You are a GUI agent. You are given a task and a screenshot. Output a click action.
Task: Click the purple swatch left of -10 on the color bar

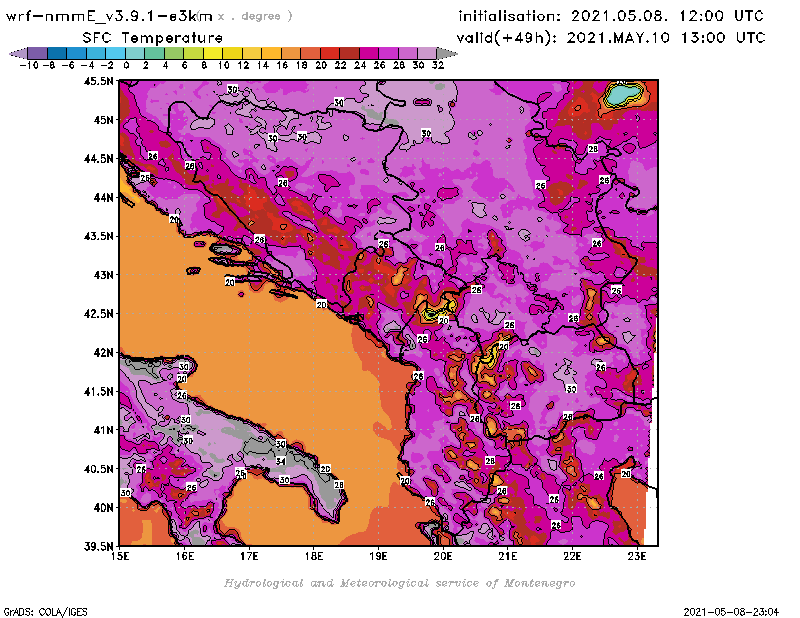click(x=36, y=53)
